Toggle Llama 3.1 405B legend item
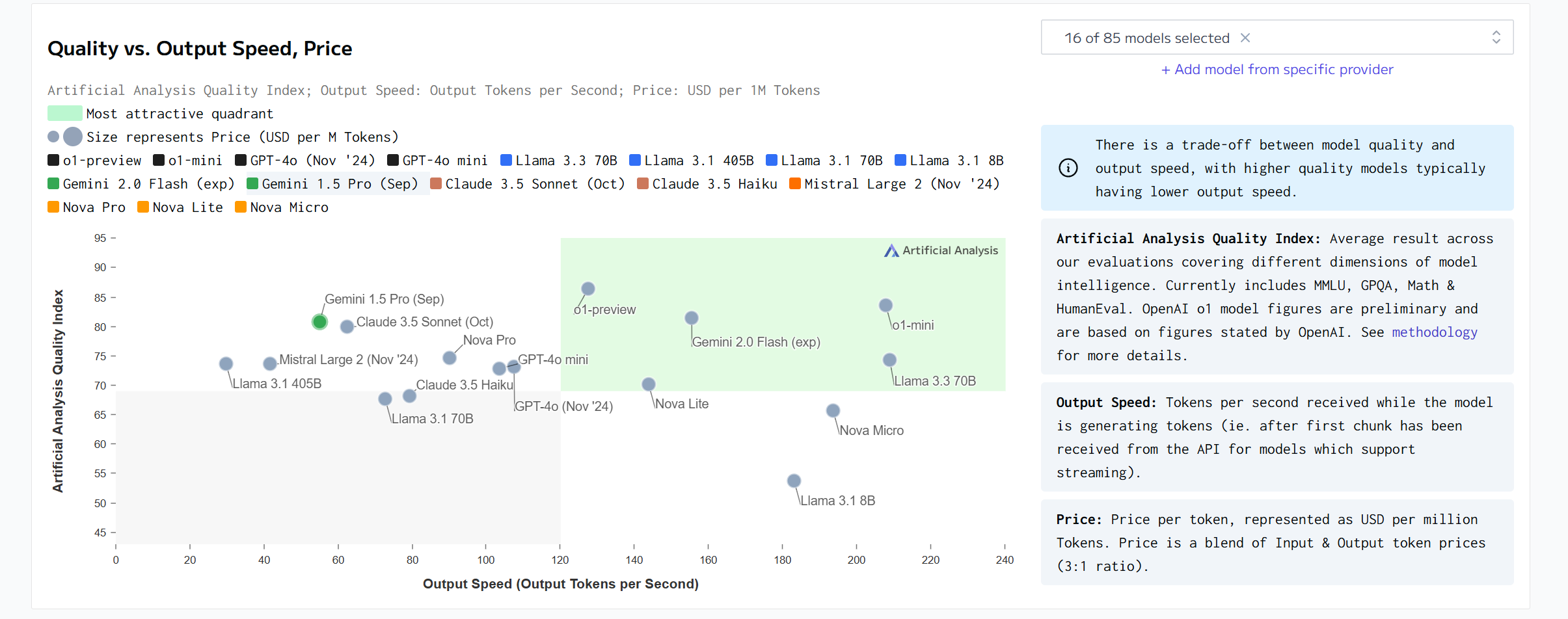 point(692,161)
